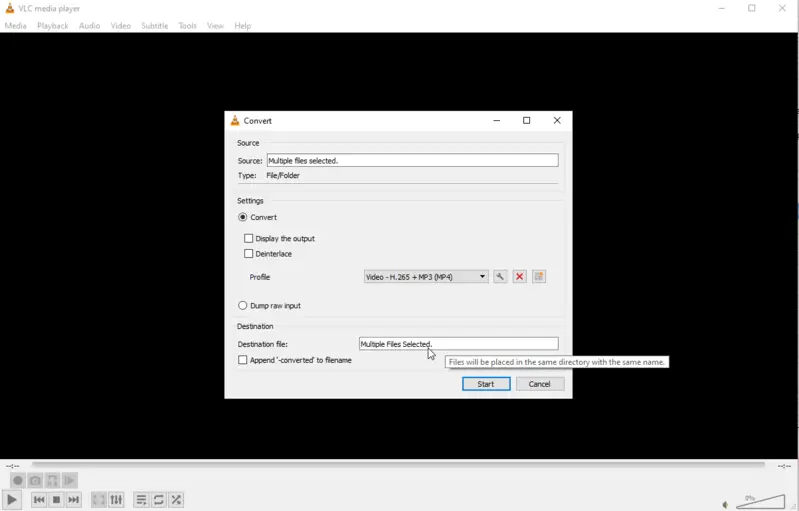The image size is (799, 511).
Task: Click the Previous media button
Action: [x=39, y=500]
